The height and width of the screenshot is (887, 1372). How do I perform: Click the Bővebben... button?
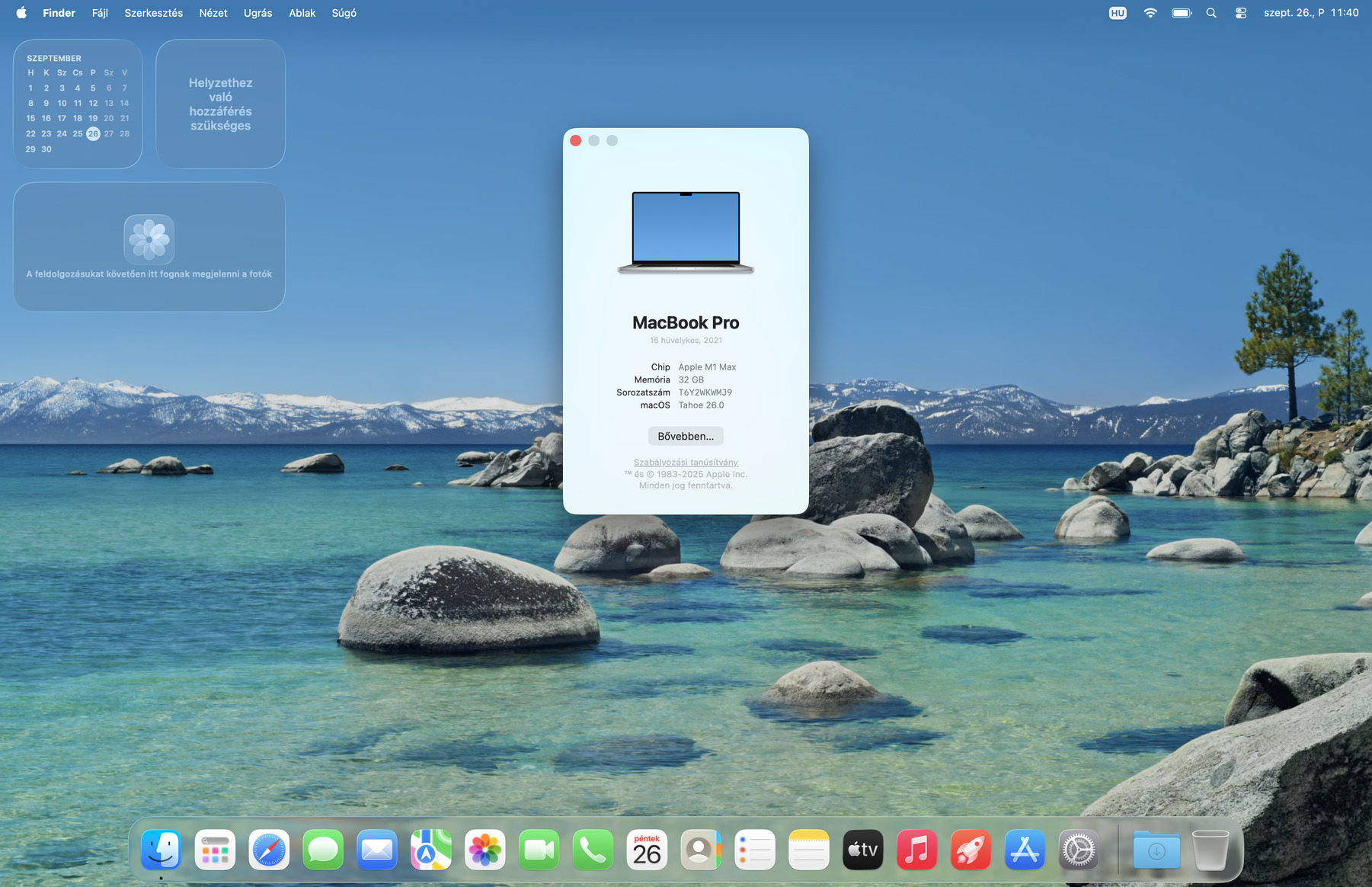pyautogui.click(x=686, y=436)
